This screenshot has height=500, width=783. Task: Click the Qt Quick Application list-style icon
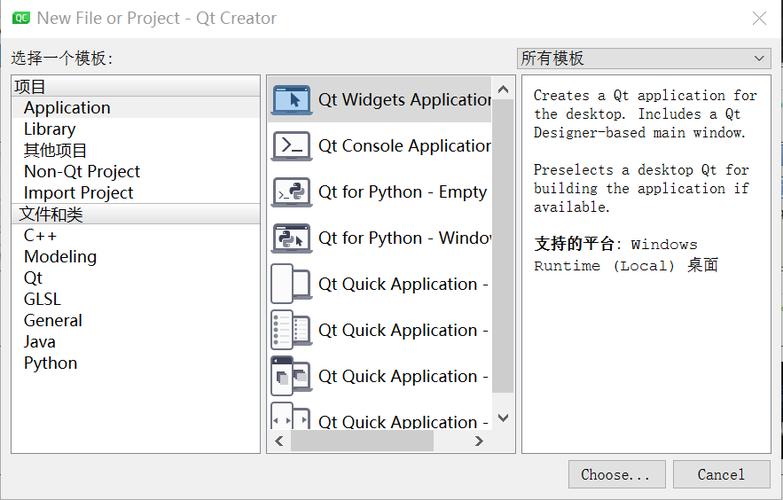(292, 330)
